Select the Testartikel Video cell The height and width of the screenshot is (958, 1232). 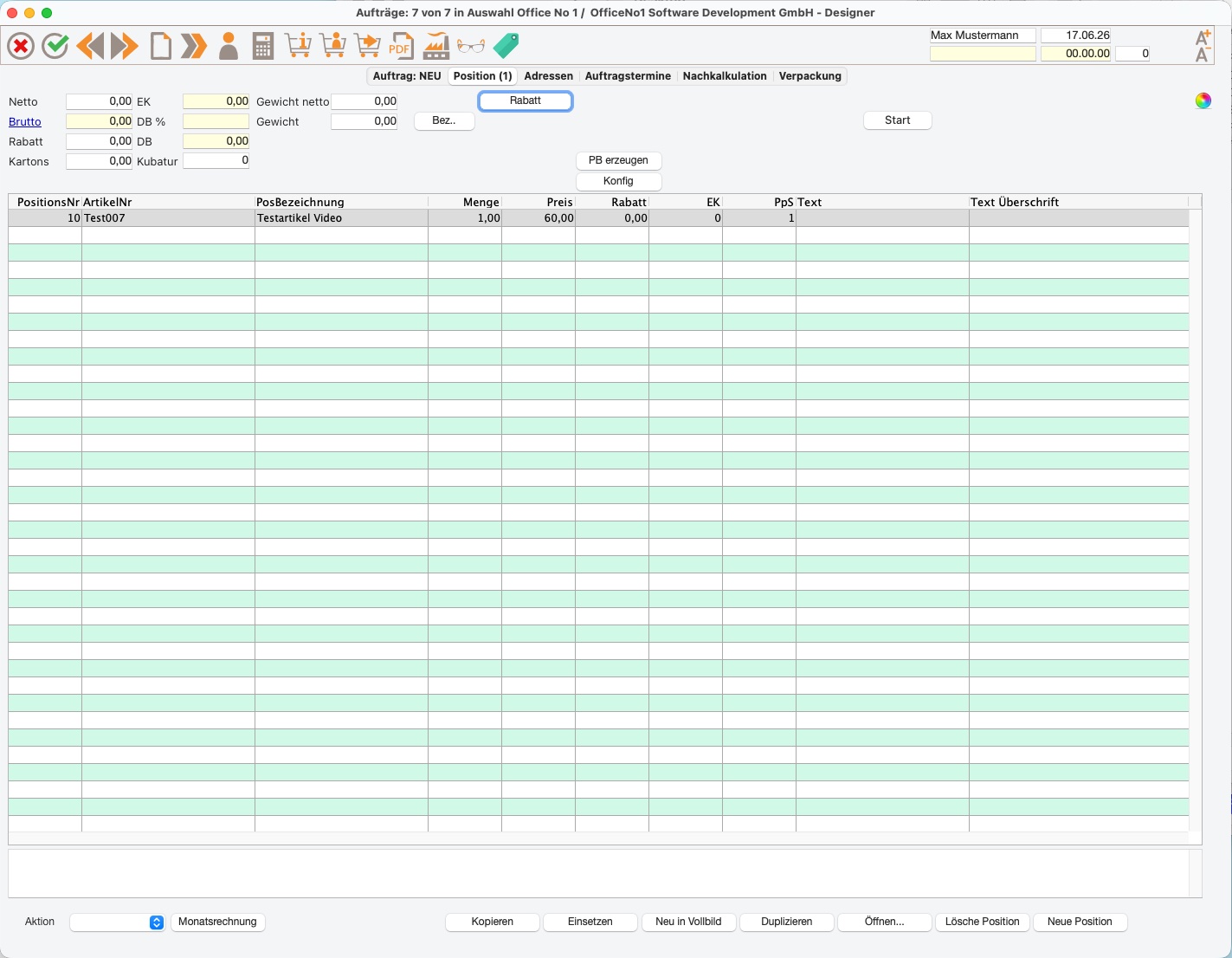pos(341,218)
